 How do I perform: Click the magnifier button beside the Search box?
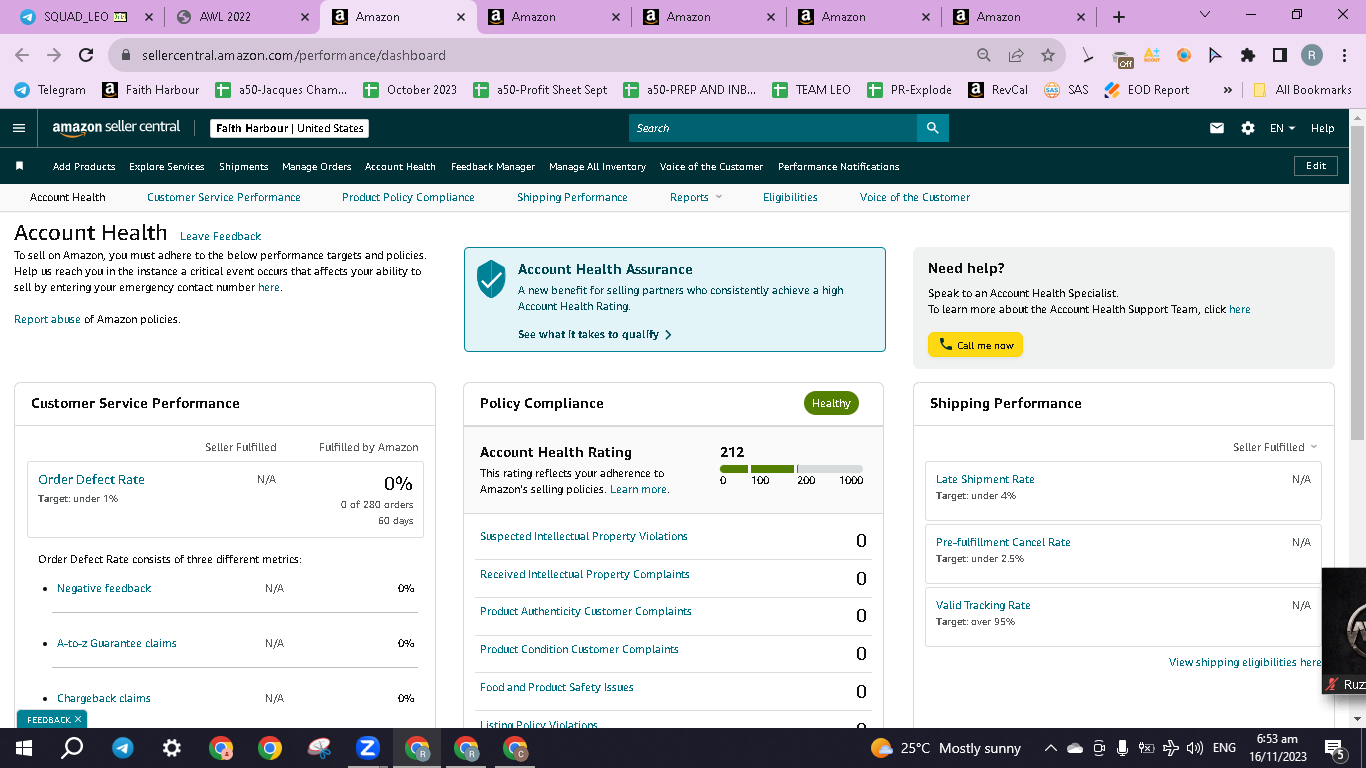click(x=932, y=128)
